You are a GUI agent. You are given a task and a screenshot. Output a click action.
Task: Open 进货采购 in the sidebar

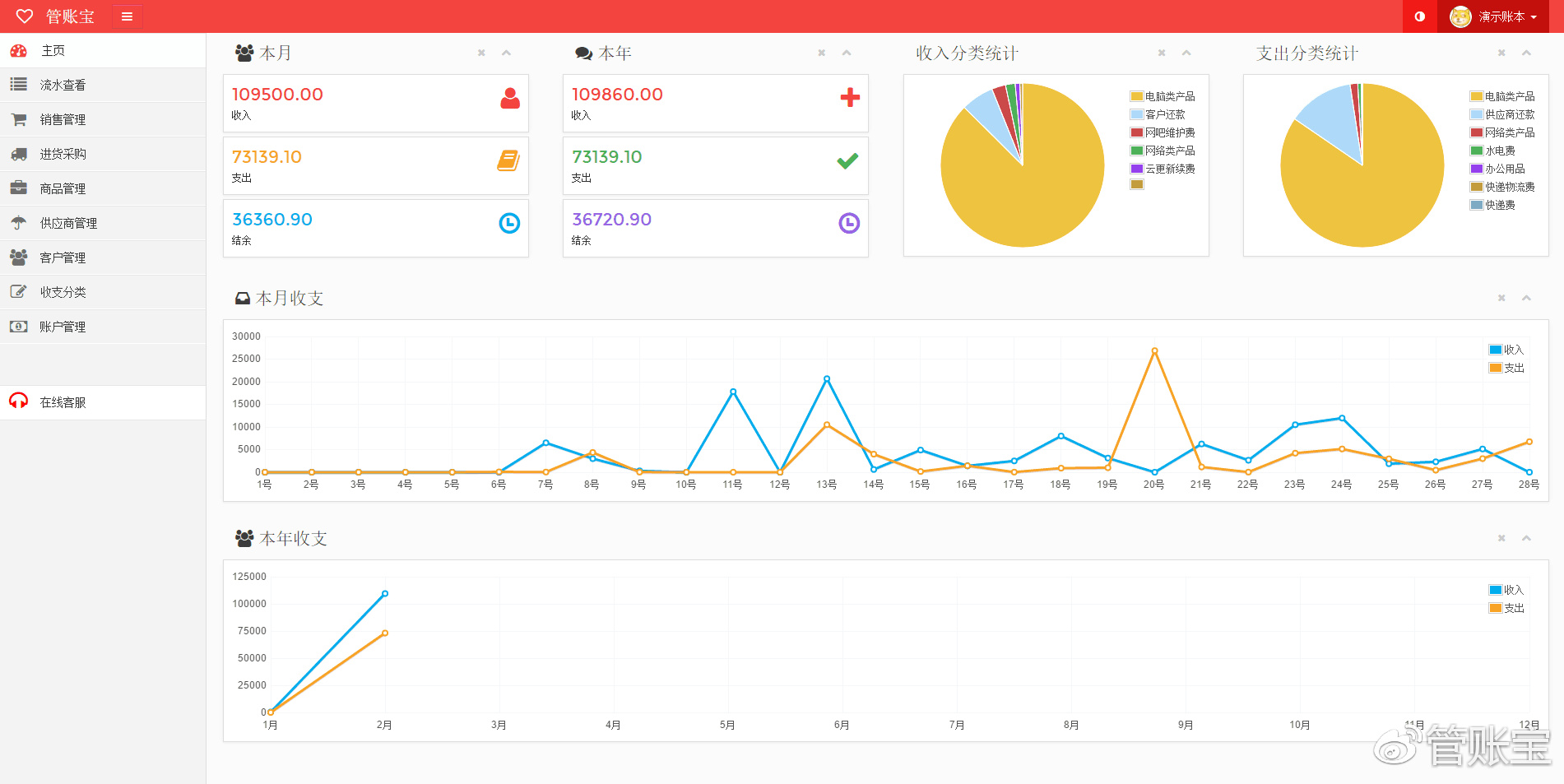pyautogui.click(x=103, y=154)
